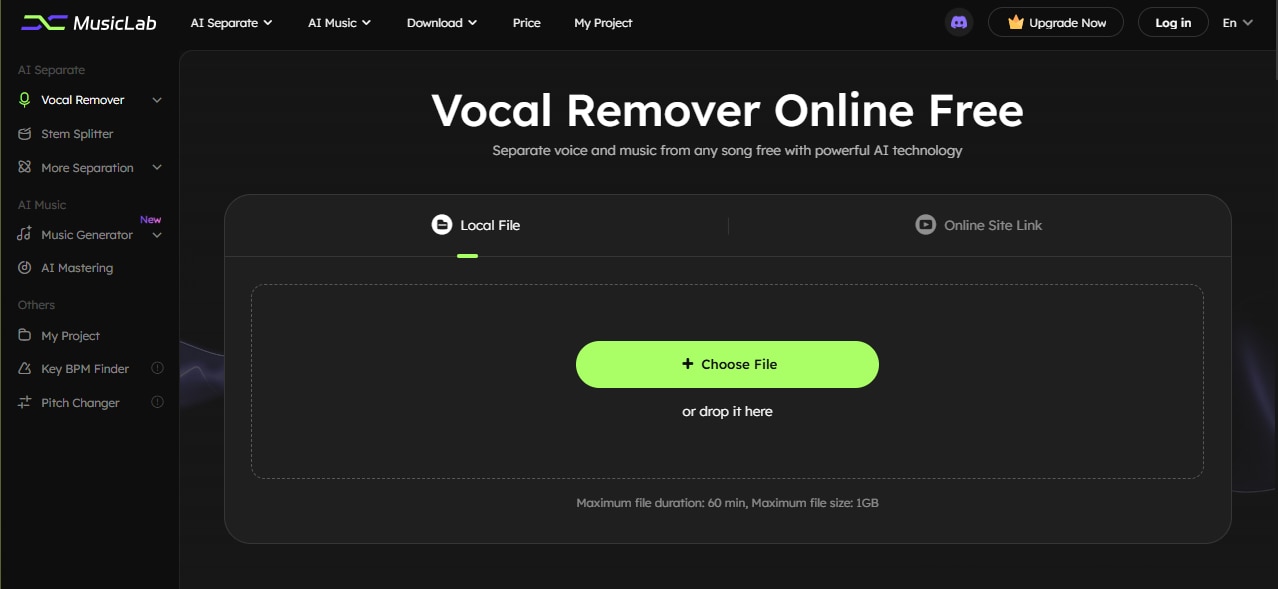Select Vocal Remover in the sidebar
Screen dimensions: 1278x589
pyautogui.click(x=82, y=99)
